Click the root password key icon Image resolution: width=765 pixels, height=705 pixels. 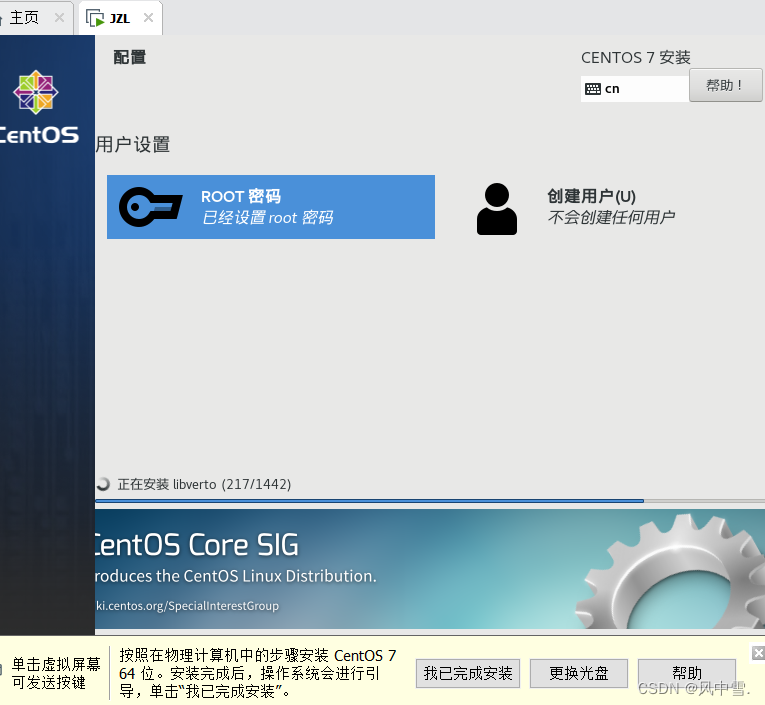coord(150,207)
